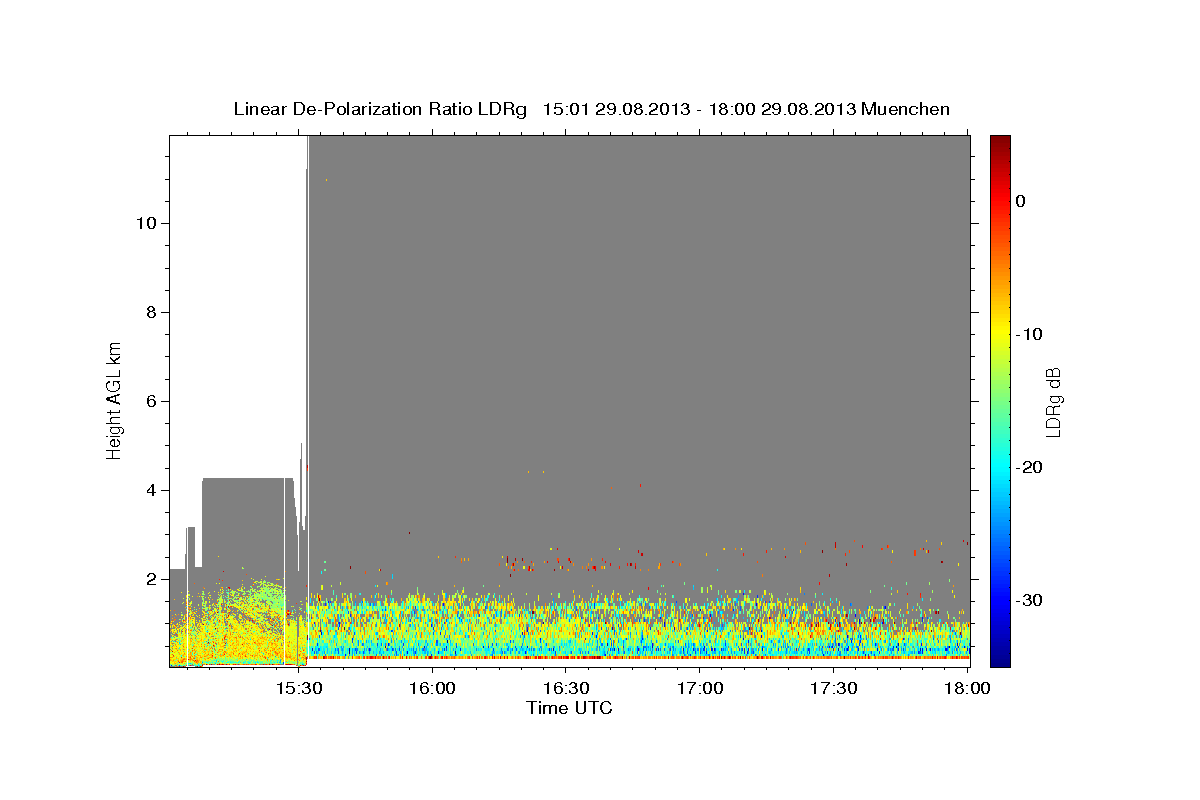Click the height axis label 8
This screenshot has width=1200, height=800.
click(x=149, y=312)
